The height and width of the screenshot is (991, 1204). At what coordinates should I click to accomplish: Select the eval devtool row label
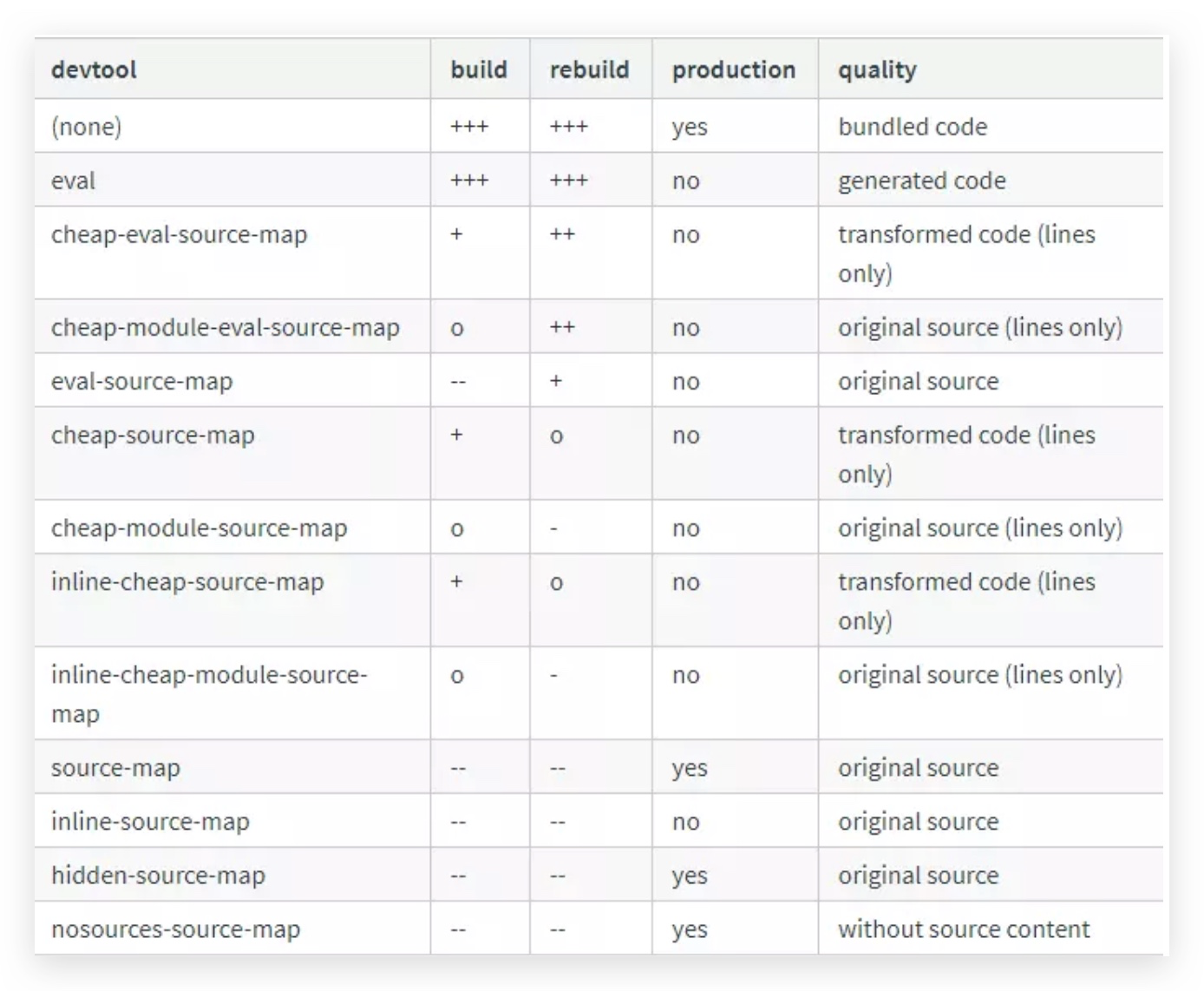click(73, 180)
